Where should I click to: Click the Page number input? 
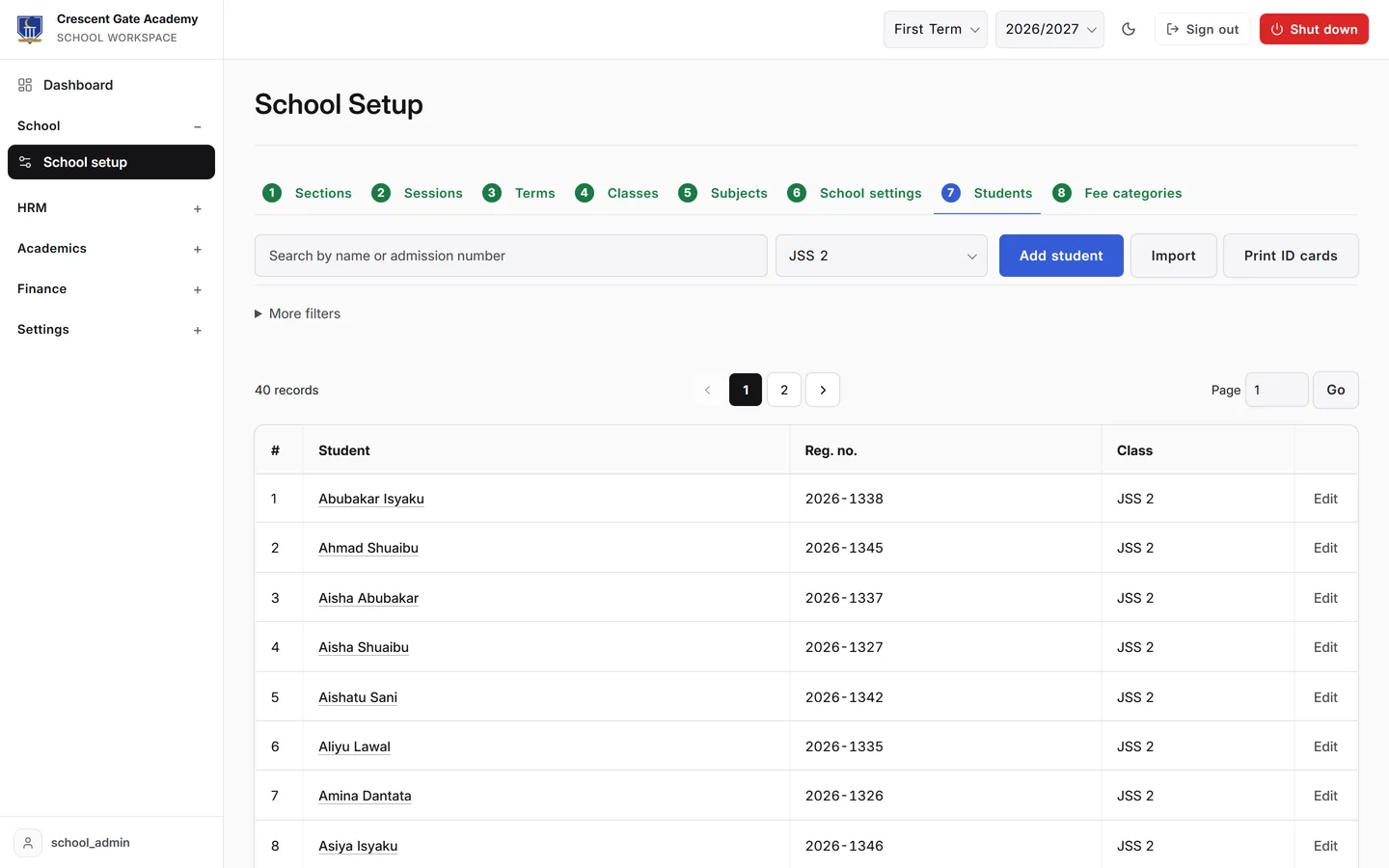(1277, 390)
